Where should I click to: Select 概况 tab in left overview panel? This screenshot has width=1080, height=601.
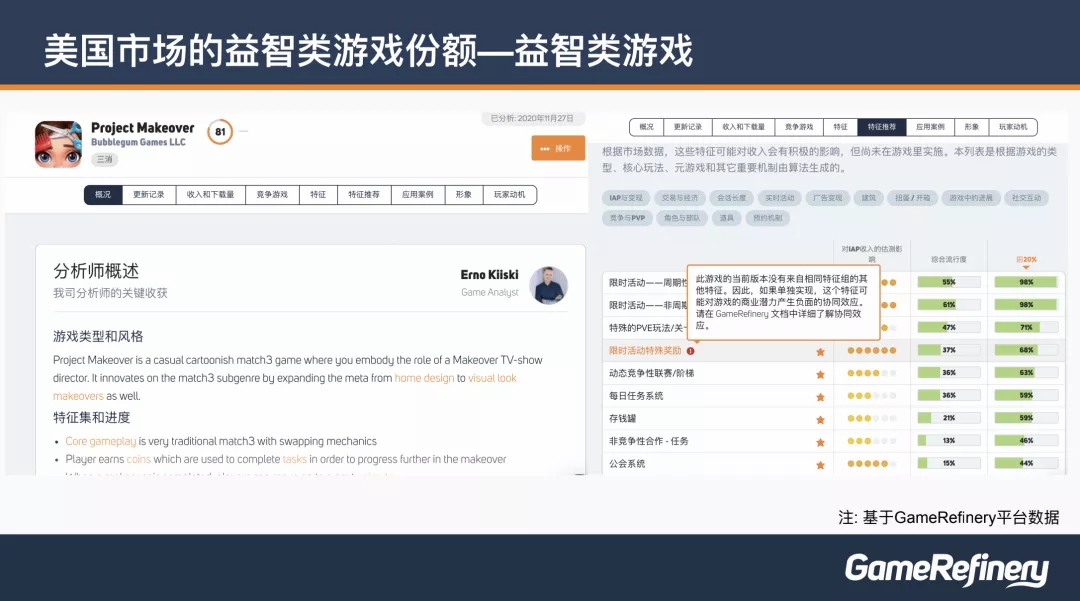coord(103,195)
